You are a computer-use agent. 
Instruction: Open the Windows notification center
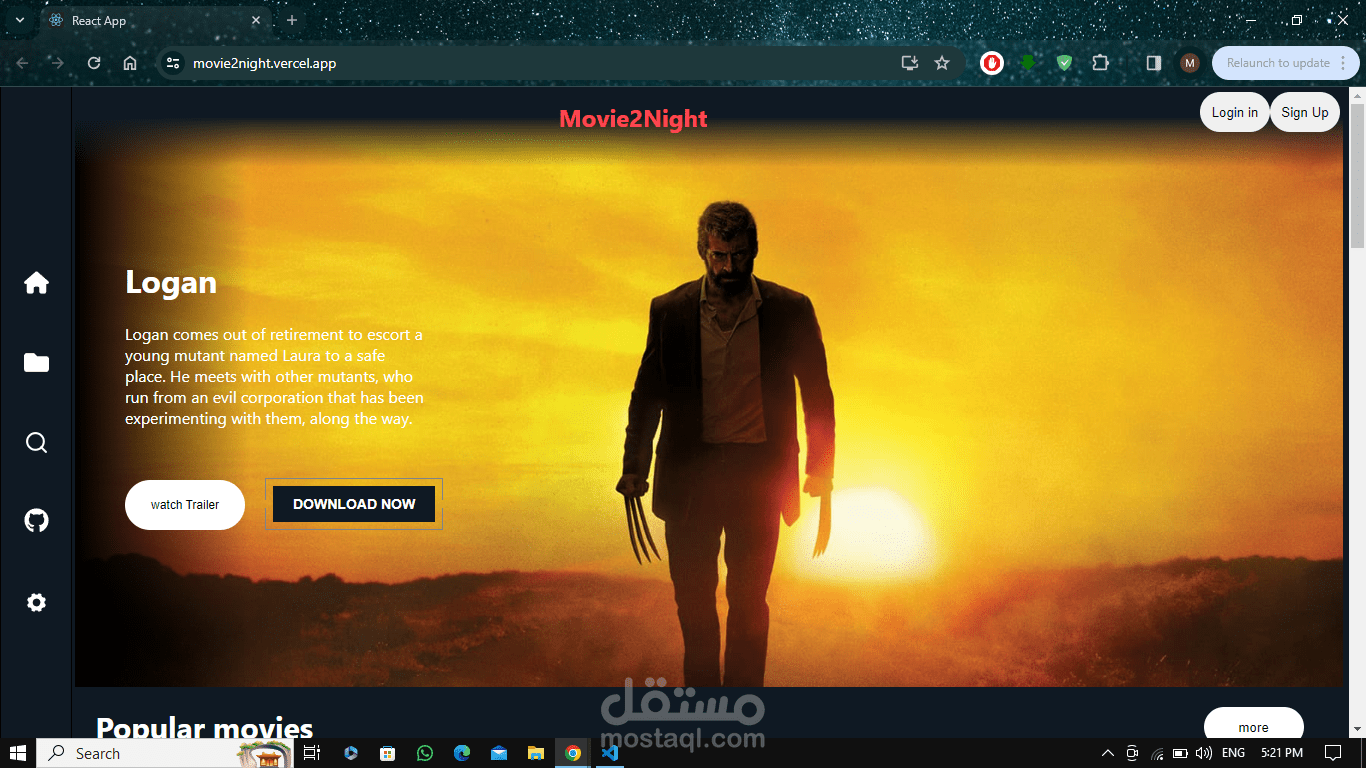(1333, 753)
